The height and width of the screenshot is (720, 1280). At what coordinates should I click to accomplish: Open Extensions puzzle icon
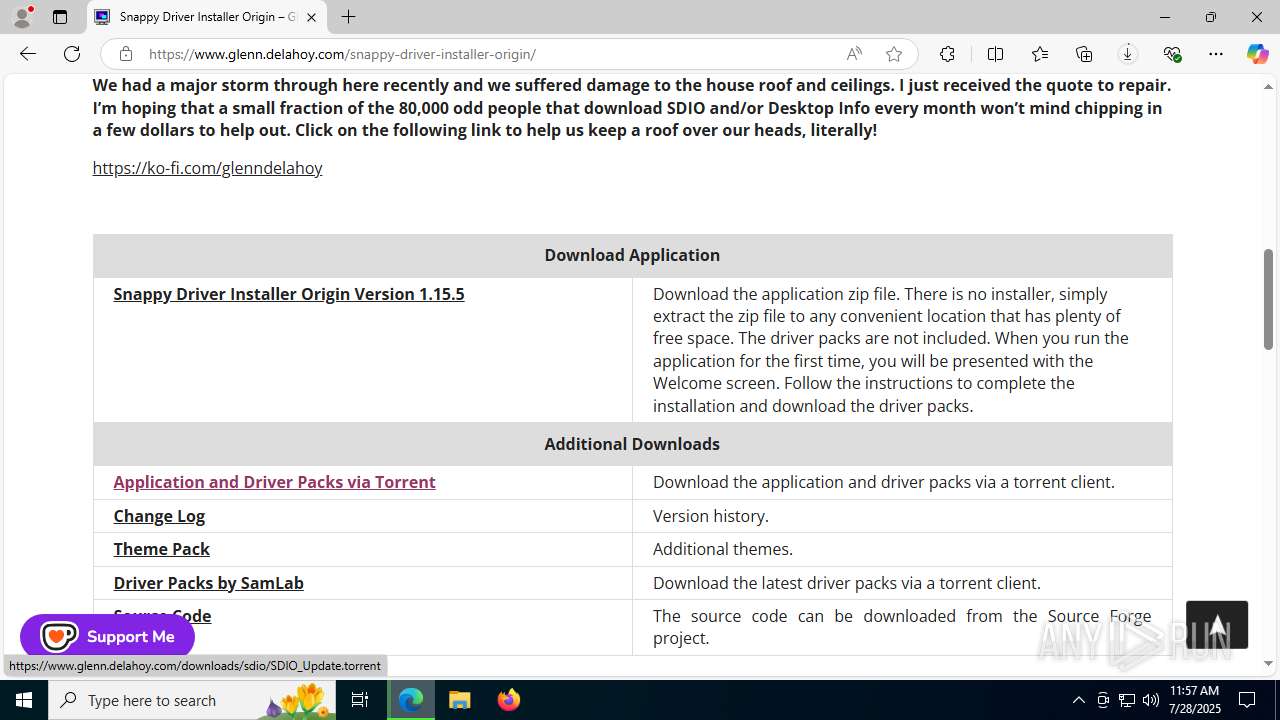947,54
